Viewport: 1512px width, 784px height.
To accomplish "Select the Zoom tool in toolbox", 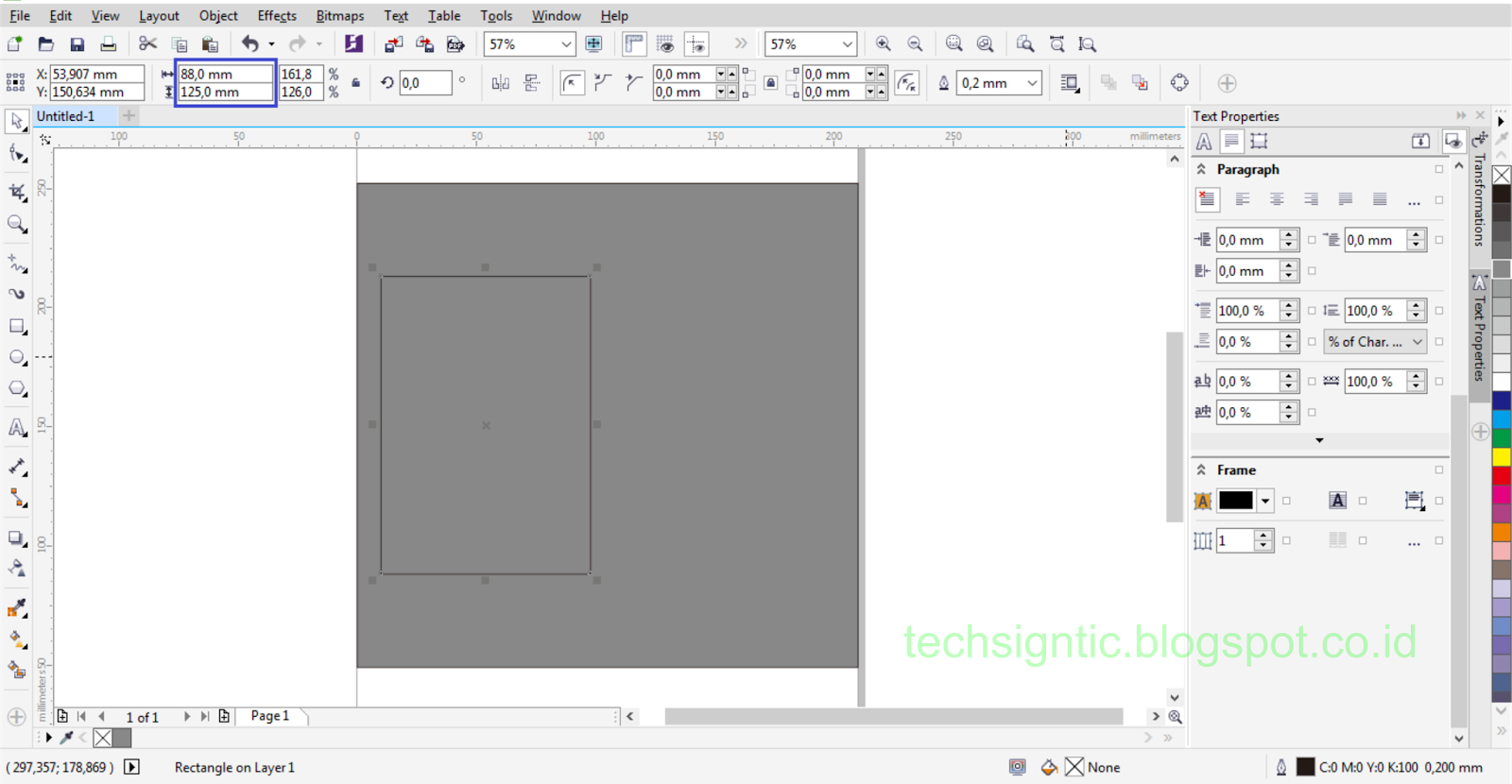I will (x=17, y=224).
